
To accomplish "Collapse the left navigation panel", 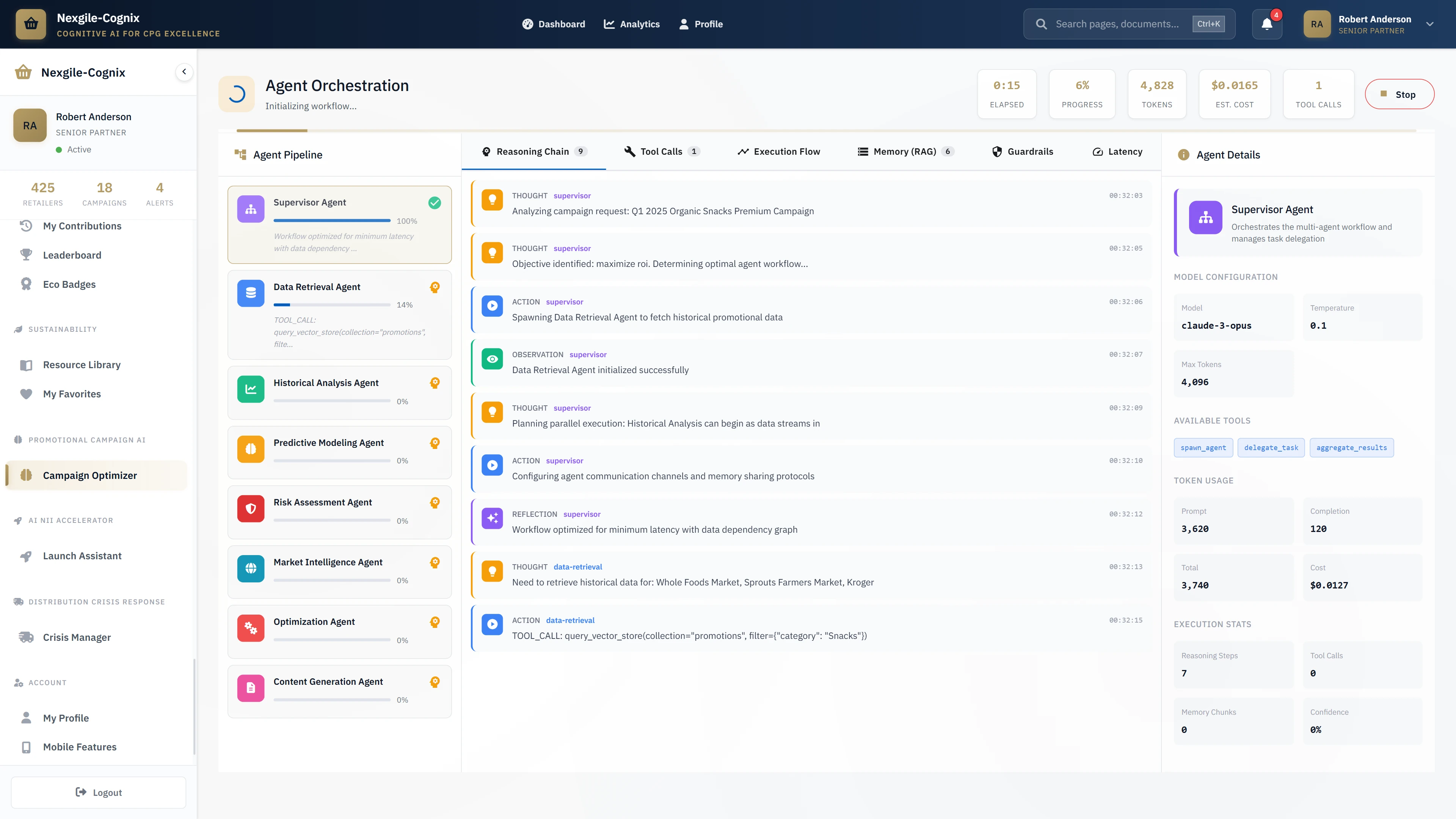I will pos(184,72).
